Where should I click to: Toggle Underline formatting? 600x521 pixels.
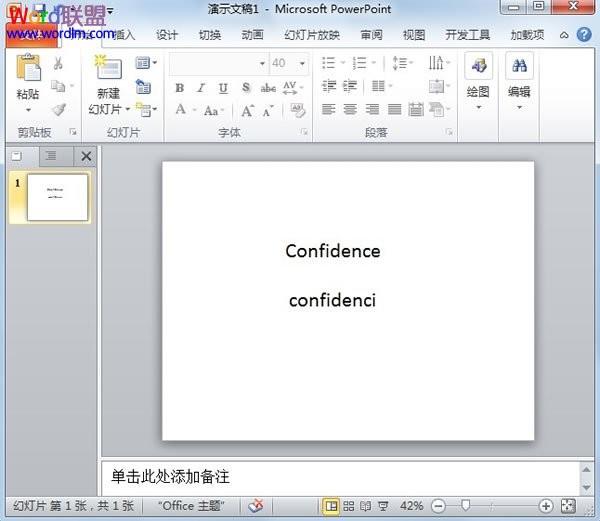(x=223, y=88)
